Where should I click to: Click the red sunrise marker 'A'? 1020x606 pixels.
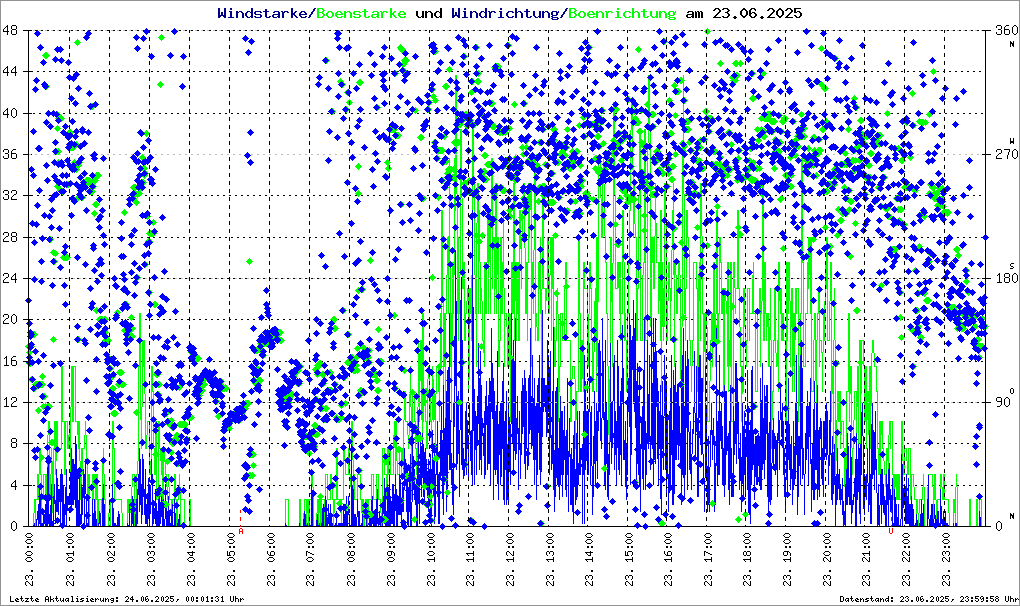click(x=241, y=531)
